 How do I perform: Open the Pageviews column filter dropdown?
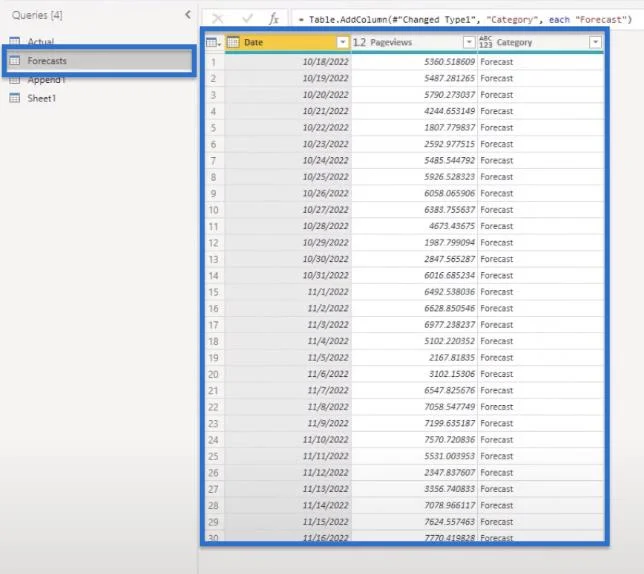pos(469,42)
